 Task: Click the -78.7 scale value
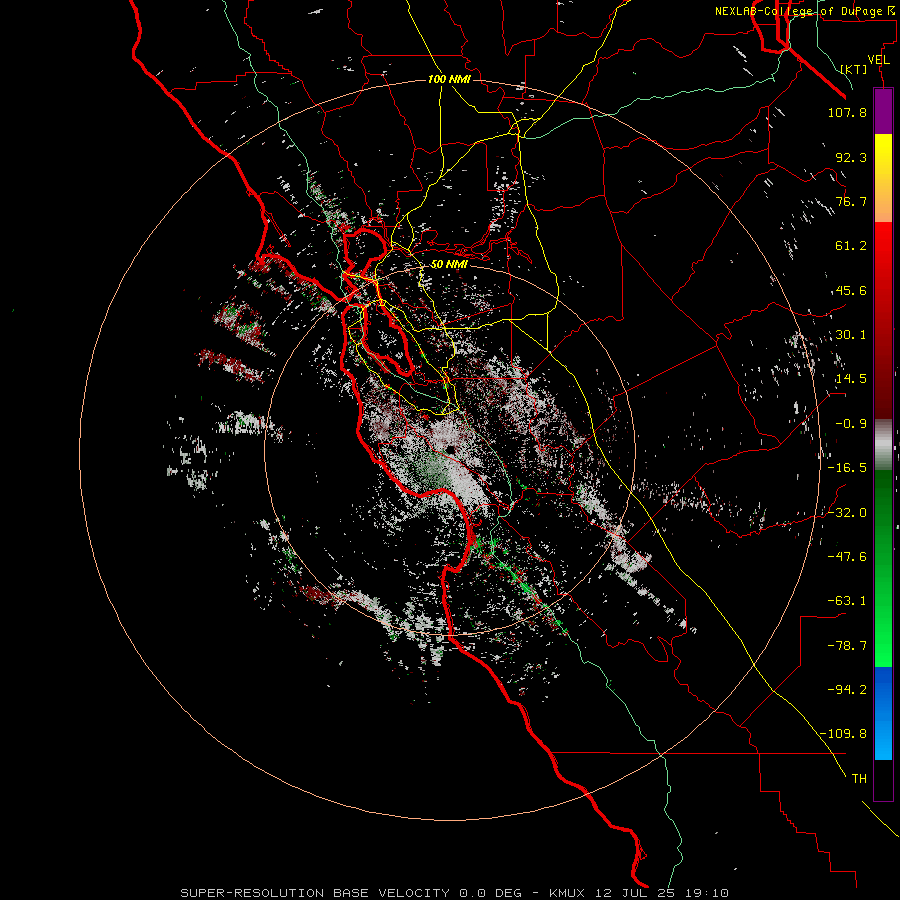tap(847, 646)
